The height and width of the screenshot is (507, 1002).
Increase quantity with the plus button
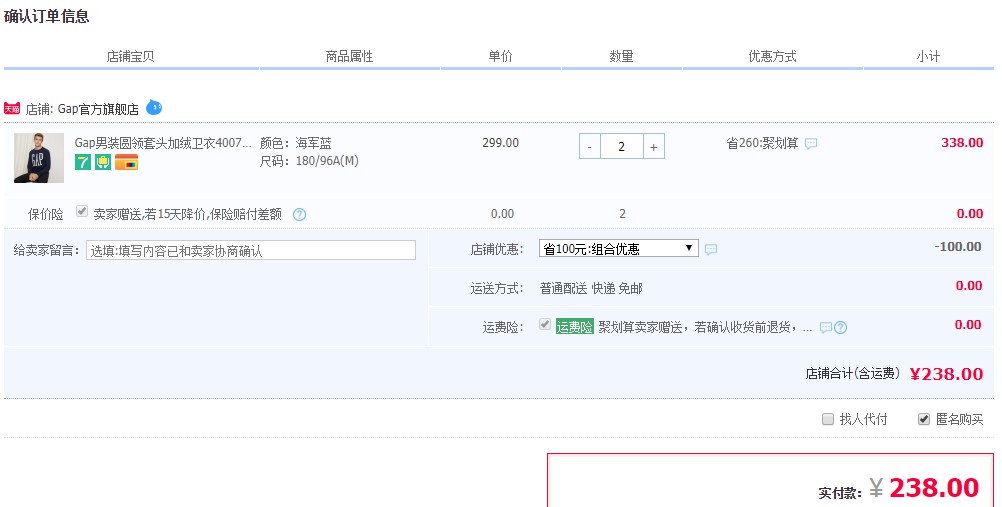[653, 146]
